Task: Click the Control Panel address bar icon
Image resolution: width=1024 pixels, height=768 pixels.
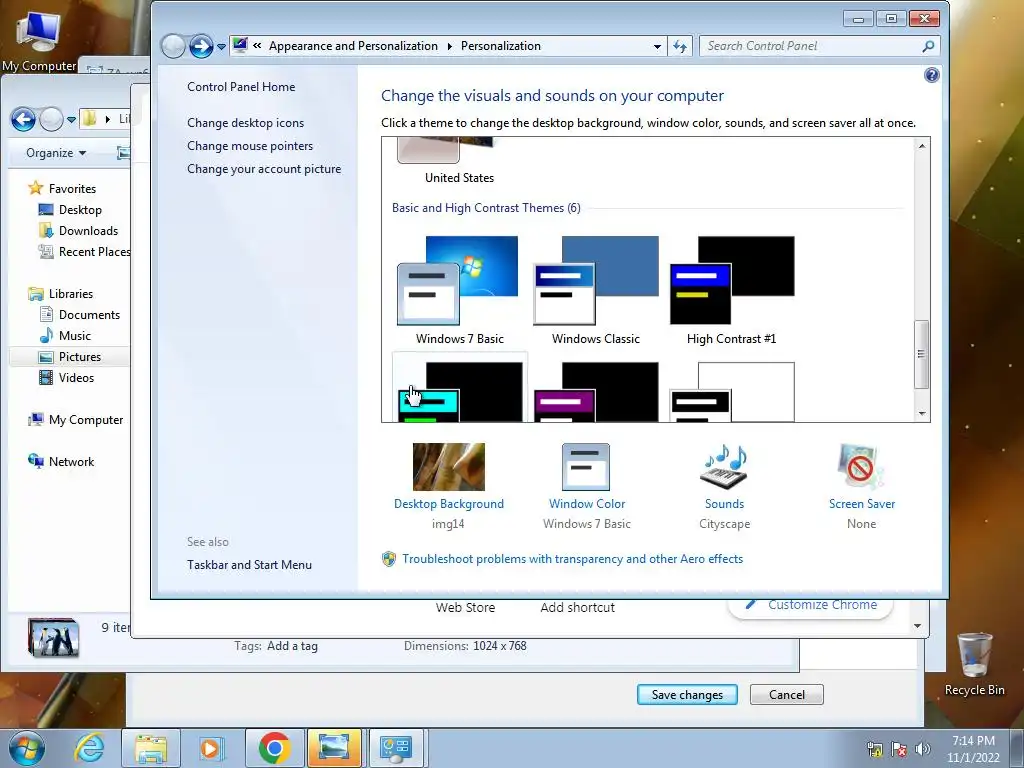Action: 240,45
